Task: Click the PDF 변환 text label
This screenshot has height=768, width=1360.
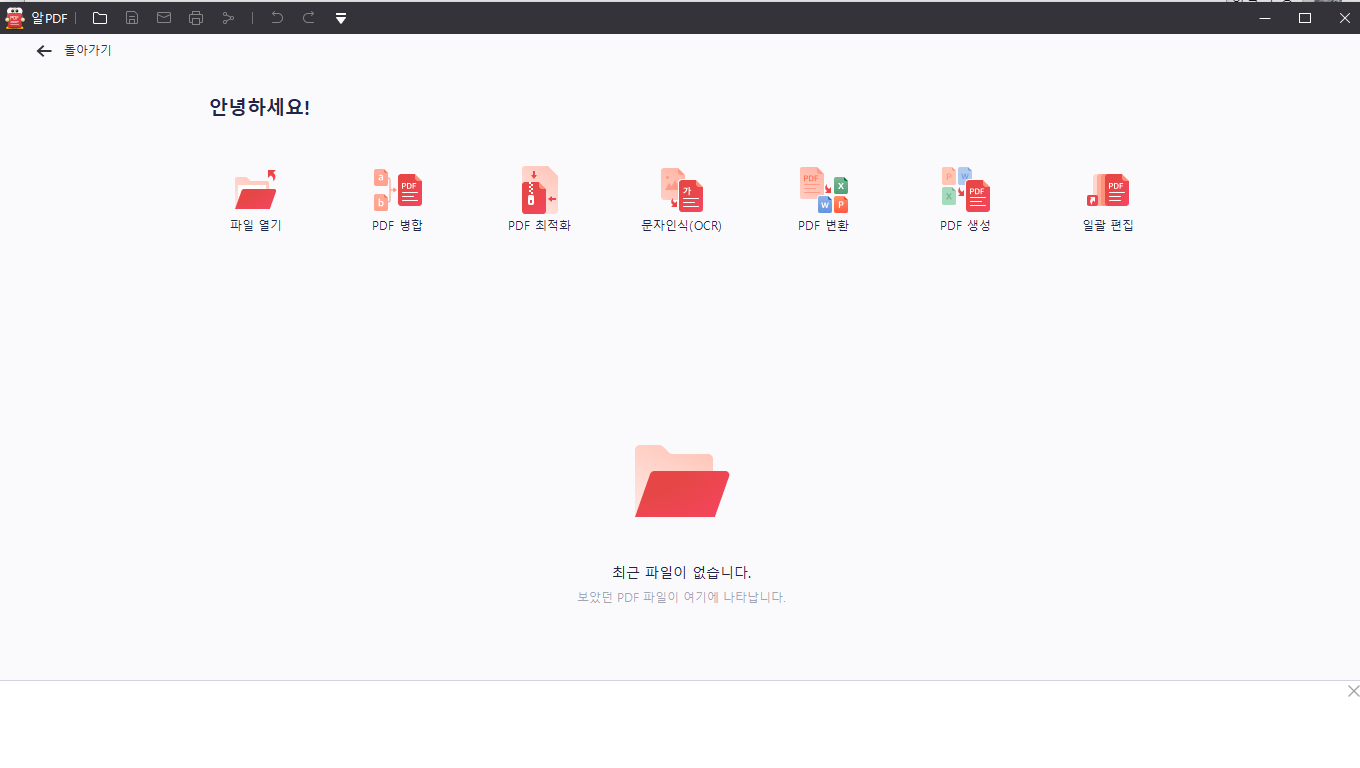Action: 824,226
